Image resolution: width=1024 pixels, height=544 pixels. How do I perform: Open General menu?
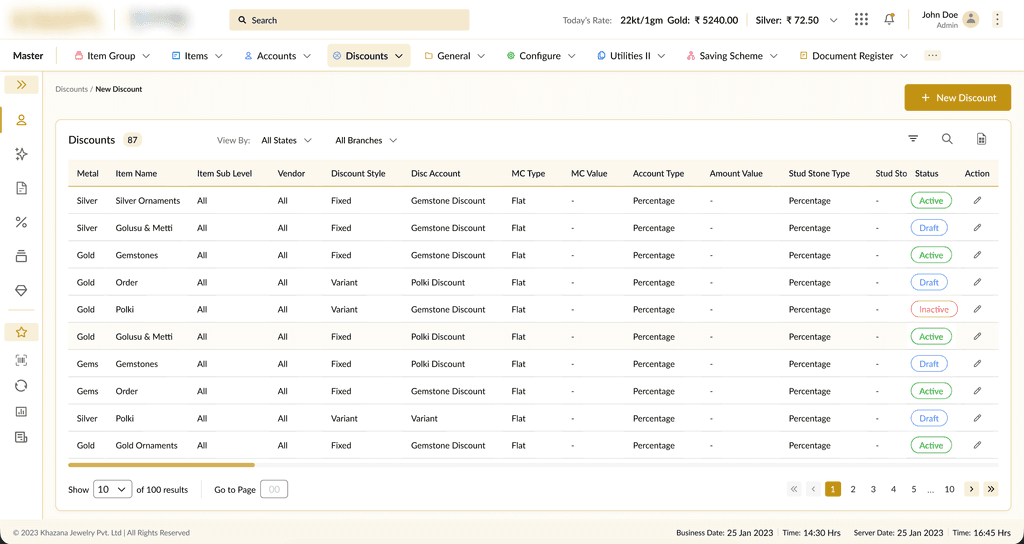pos(455,56)
